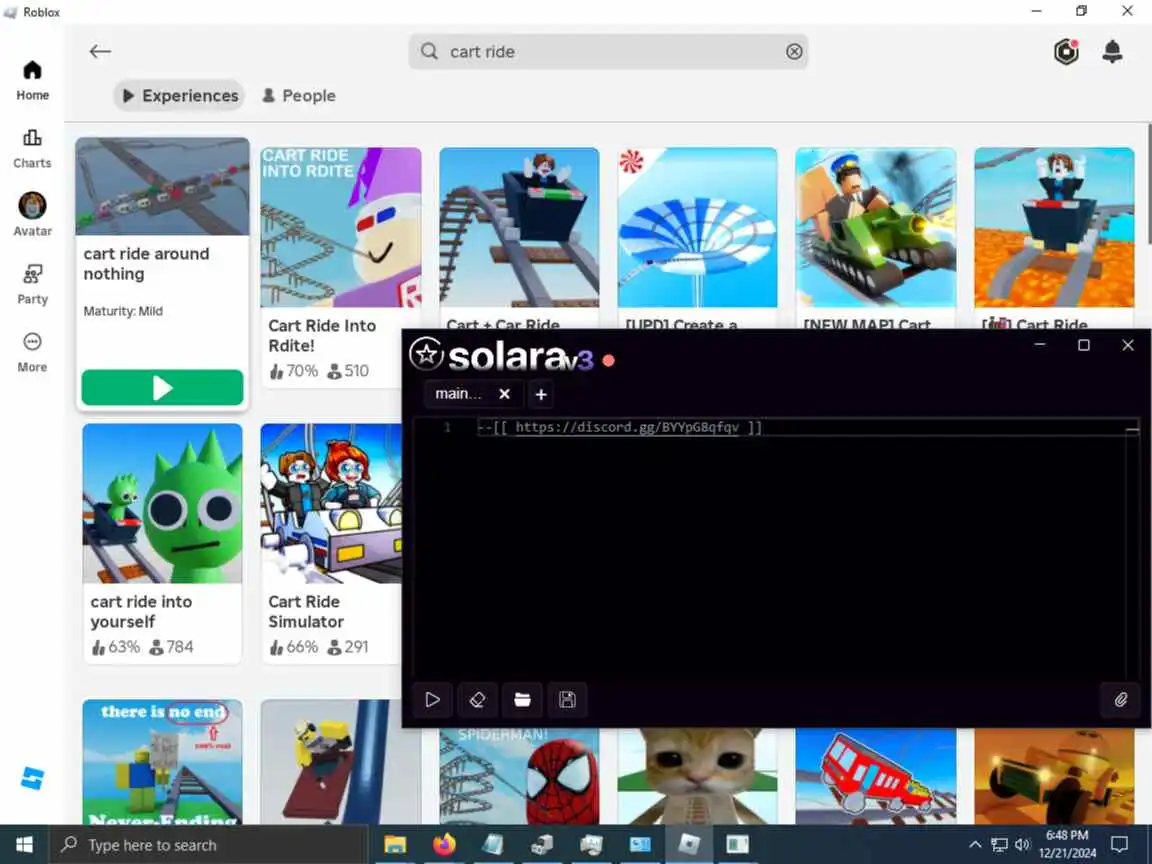Go back with the left arrow
The width and height of the screenshot is (1152, 864).
[x=100, y=51]
